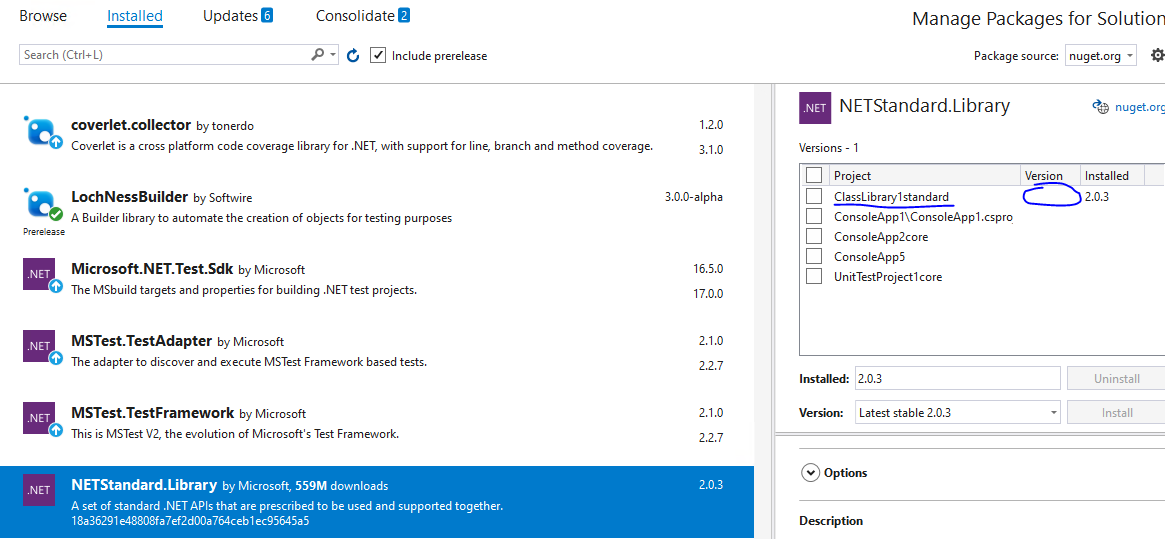The image size is (1165, 539).
Task: Select the MSTest.TestAdapter package title
Action: (x=142, y=340)
